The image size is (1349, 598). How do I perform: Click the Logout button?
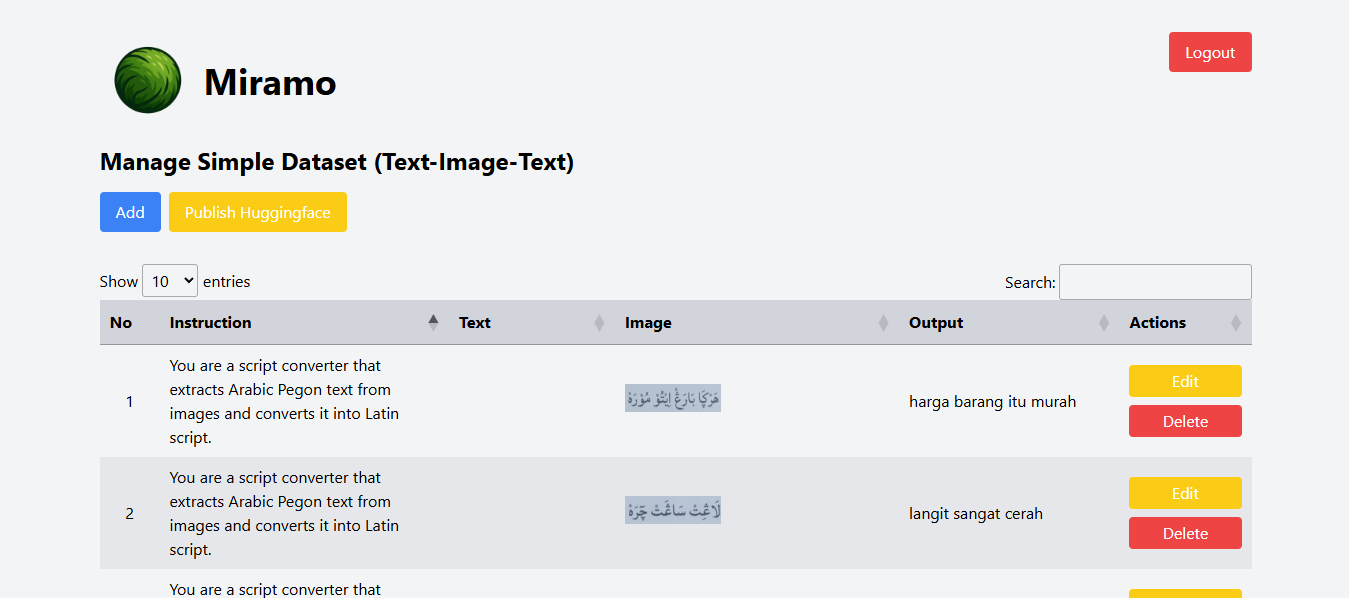[1210, 52]
